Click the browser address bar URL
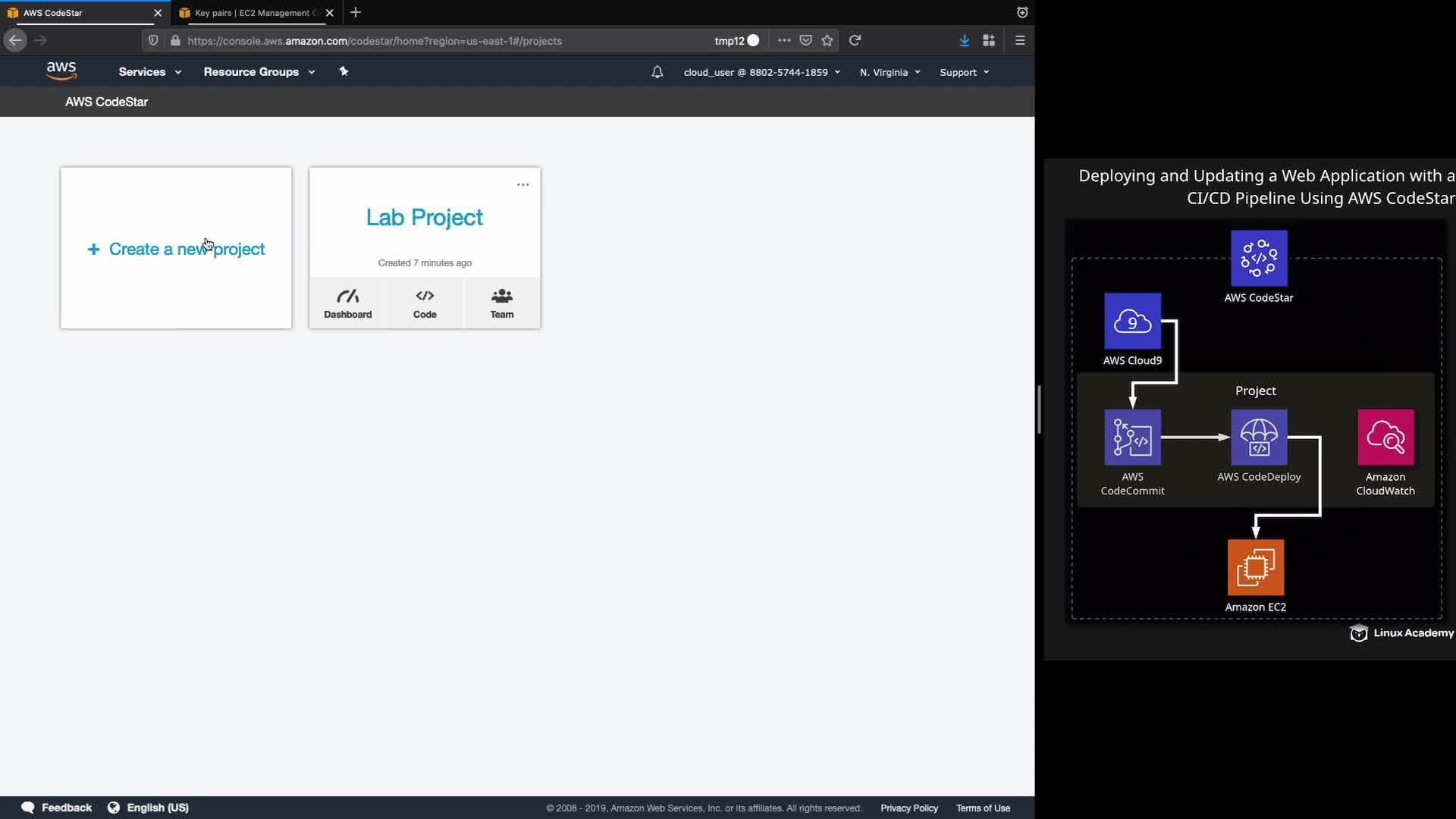1456x819 pixels. click(x=375, y=41)
